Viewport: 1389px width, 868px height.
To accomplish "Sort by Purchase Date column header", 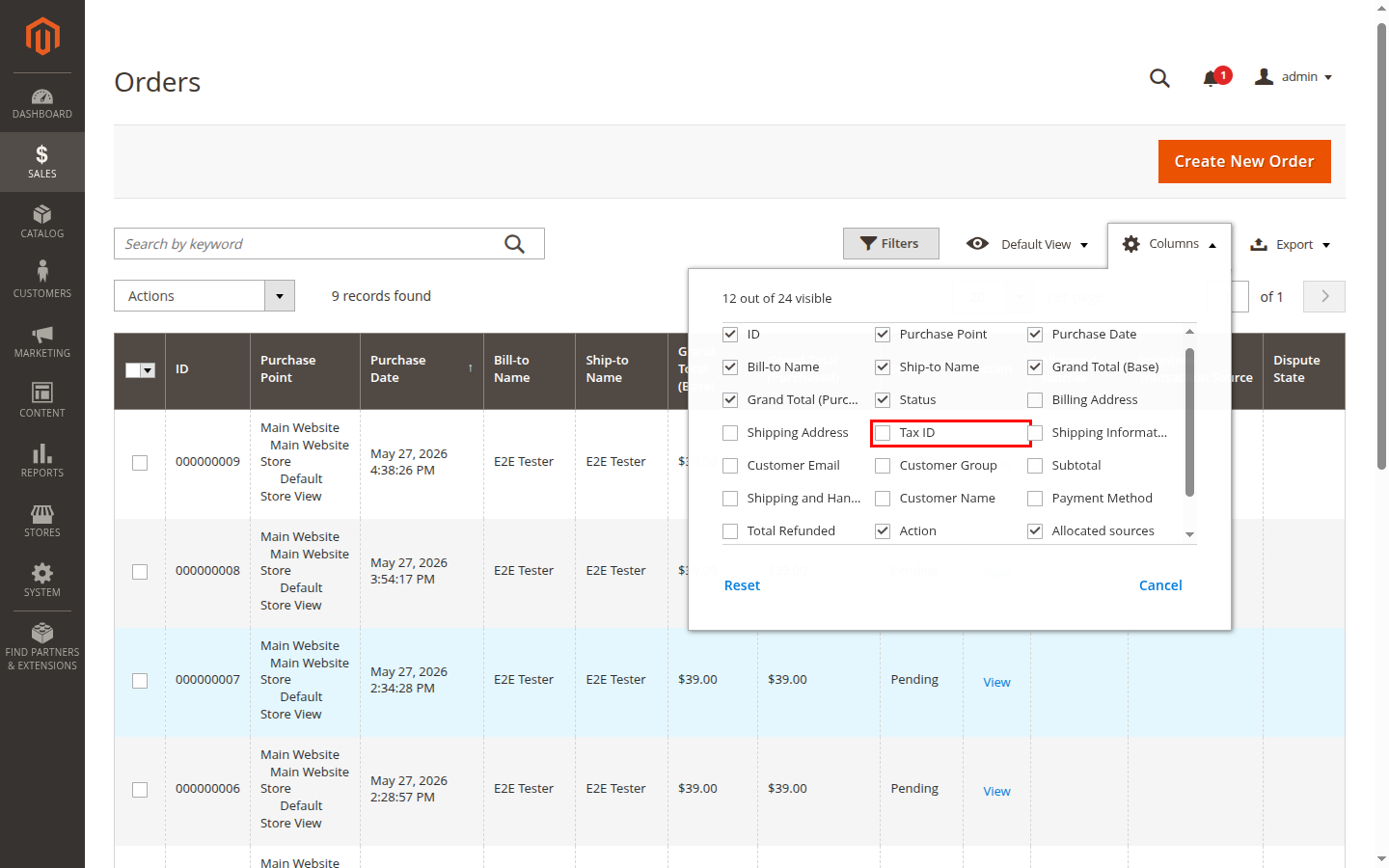I will [x=422, y=370].
